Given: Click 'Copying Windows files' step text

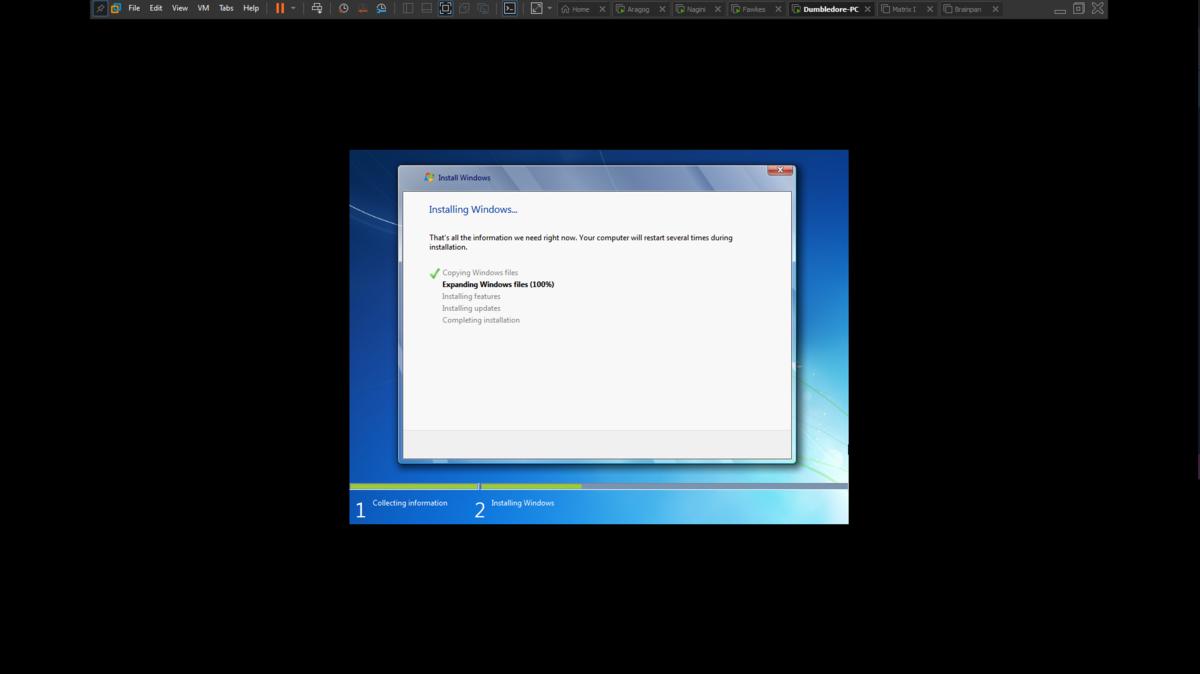Looking at the screenshot, I should pos(480,273).
